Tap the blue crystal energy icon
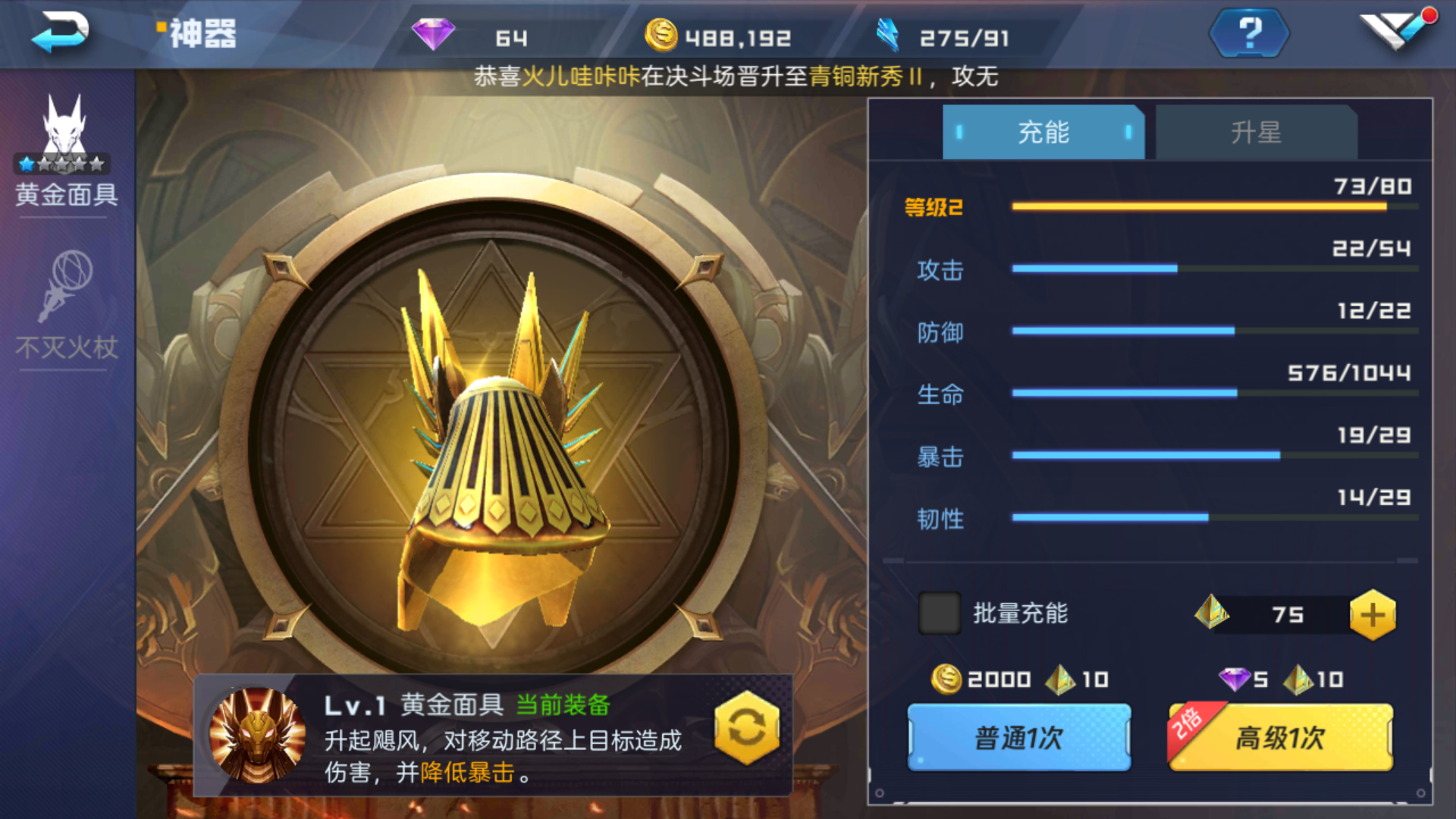 pos(886,35)
